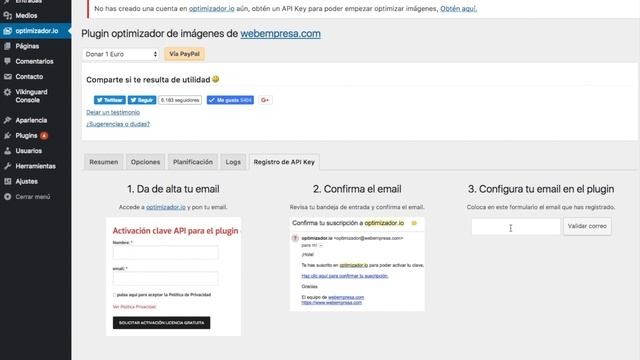
Task: Click the Google Plus share icon
Action: [265, 100]
